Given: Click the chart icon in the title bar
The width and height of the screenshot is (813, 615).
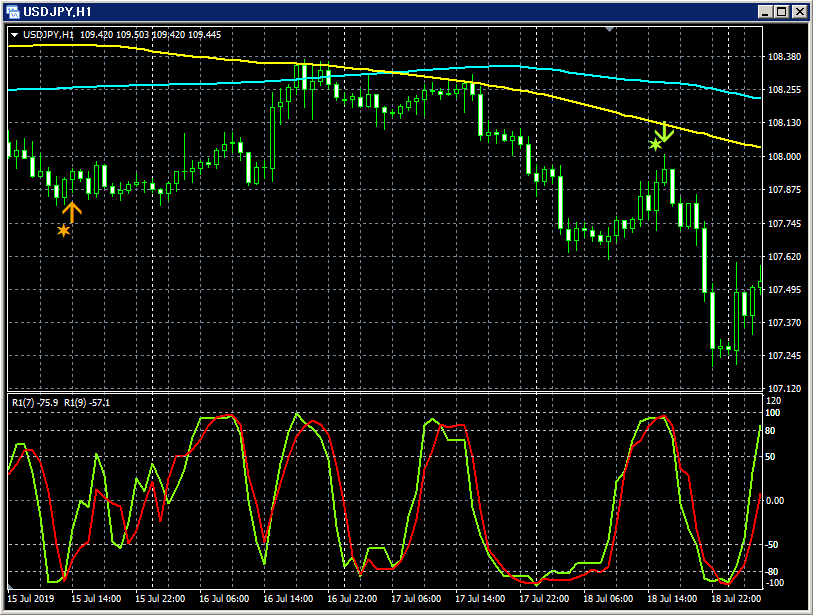Looking at the screenshot, I should (14, 13).
